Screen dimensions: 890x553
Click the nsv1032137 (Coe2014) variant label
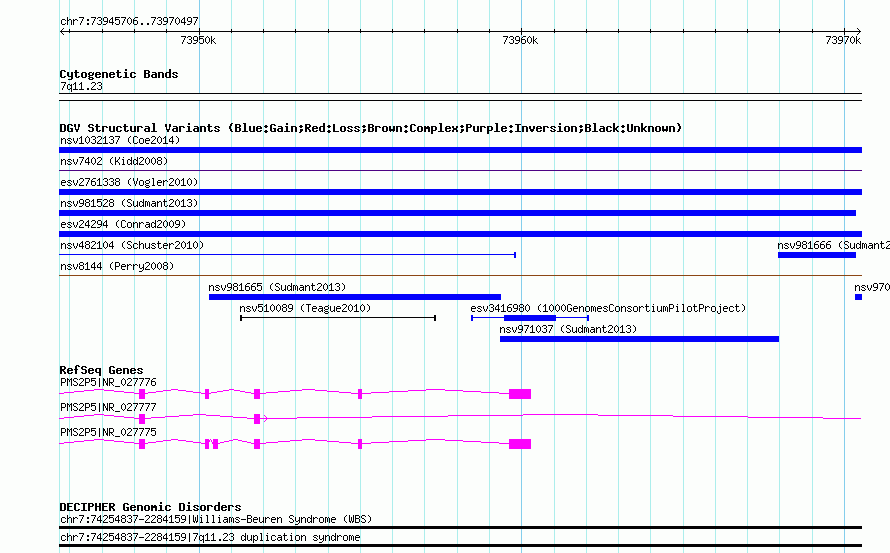pyautogui.click(x=120, y=140)
